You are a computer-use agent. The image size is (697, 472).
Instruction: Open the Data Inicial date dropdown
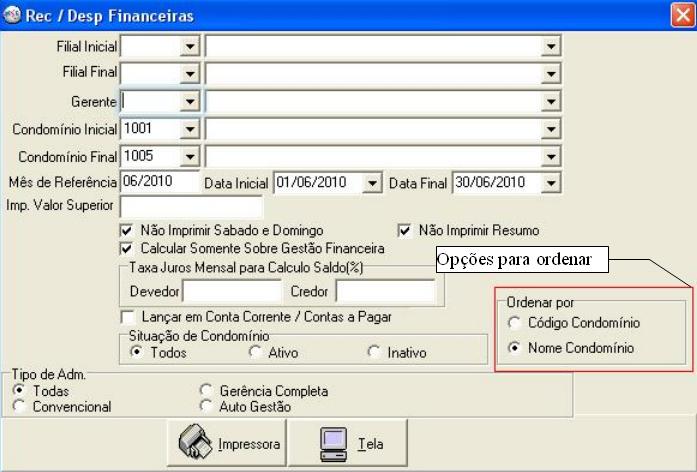372,183
